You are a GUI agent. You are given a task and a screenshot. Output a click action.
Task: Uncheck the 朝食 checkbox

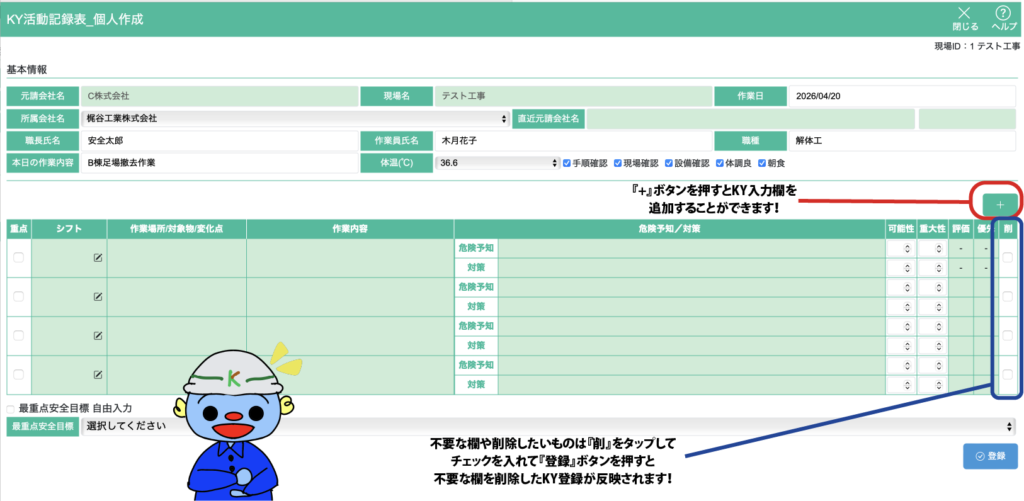tap(764, 162)
